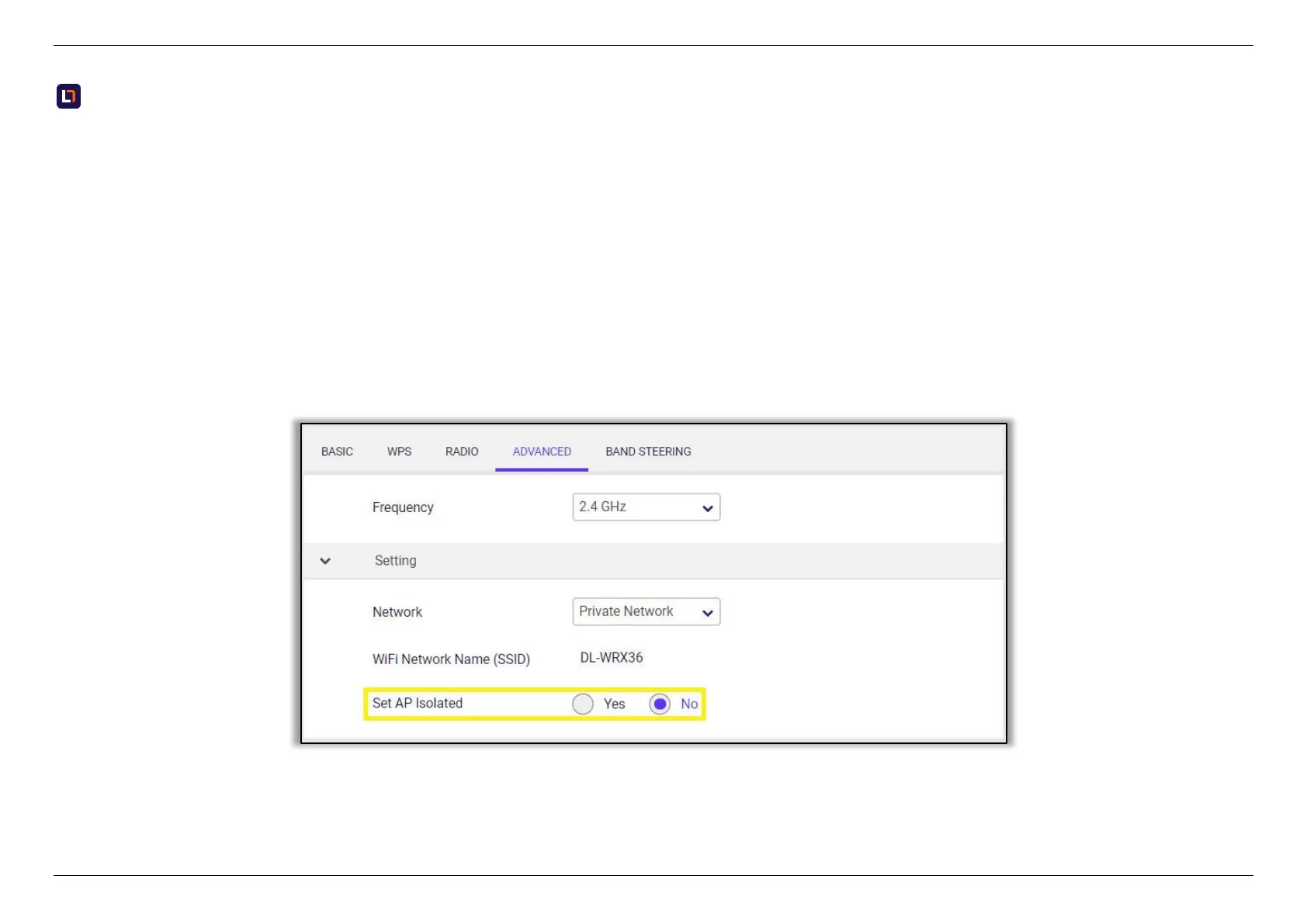1307x924 pixels.
Task: Go to the RADIO tab
Action: point(462,452)
